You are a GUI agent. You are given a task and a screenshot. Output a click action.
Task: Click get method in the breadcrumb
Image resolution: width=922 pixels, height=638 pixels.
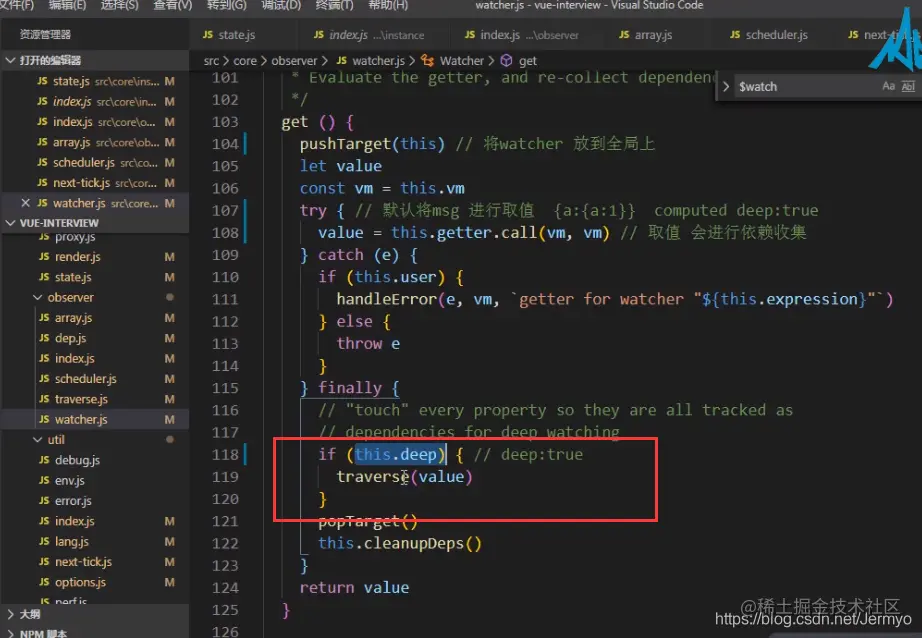tap(527, 61)
